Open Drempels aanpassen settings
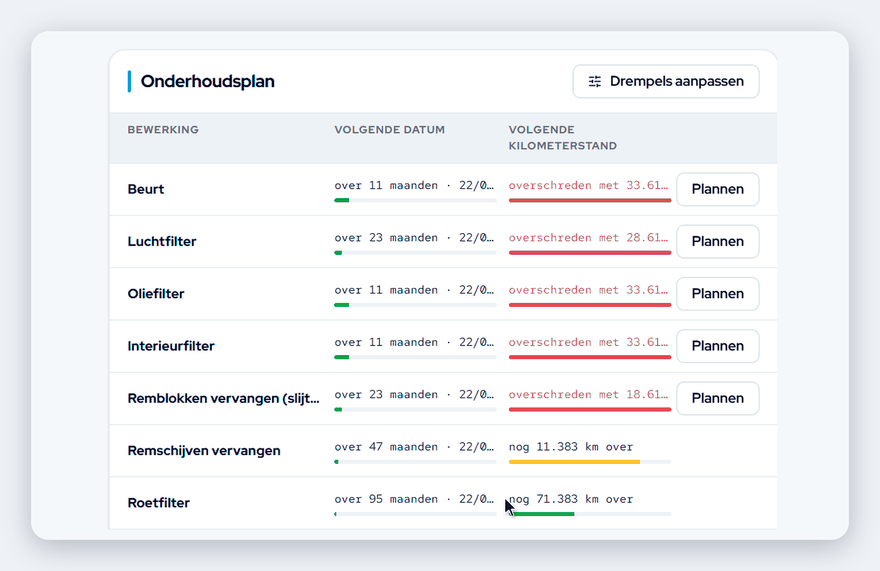880x571 pixels. point(666,81)
